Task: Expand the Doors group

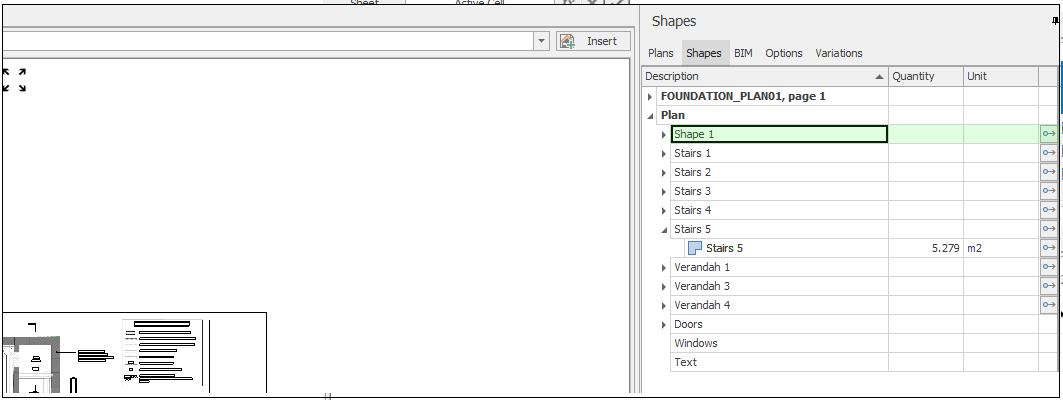Action: (664, 325)
